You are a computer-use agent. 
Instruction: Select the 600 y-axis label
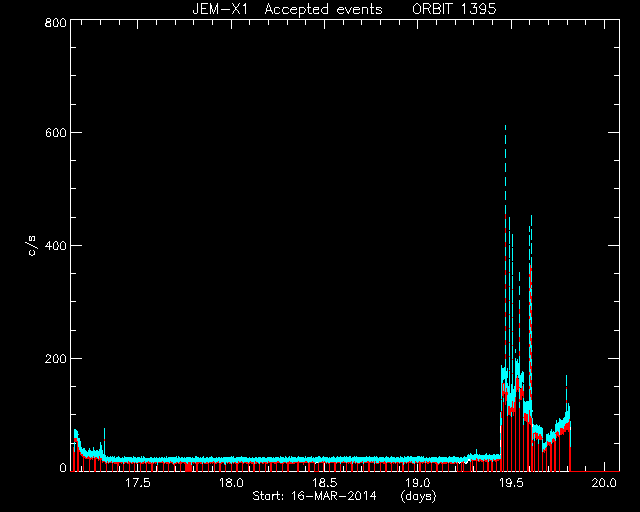(55, 133)
